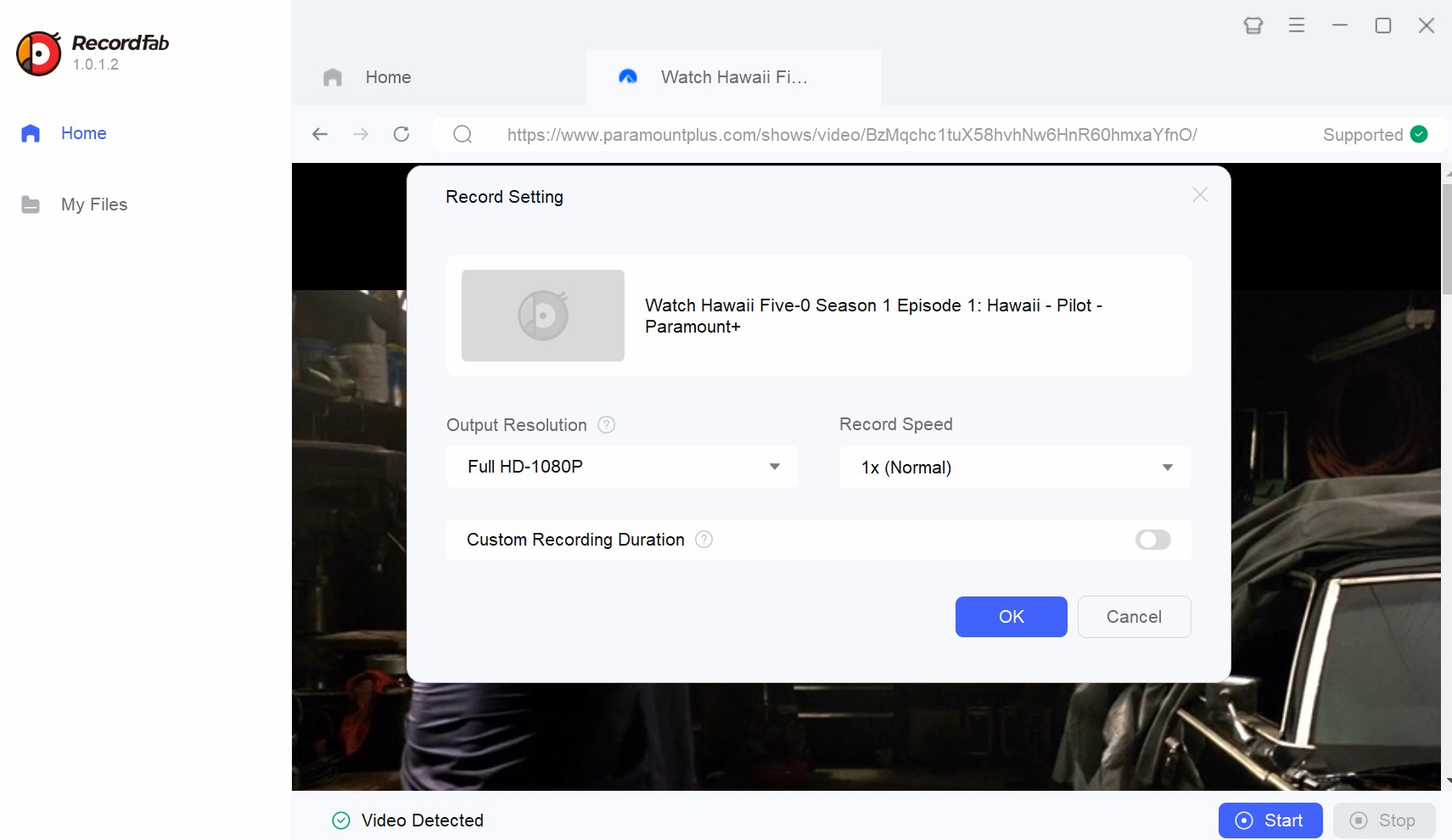Close the RecordFab window
This screenshot has height=840, width=1452.
[1427, 25]
